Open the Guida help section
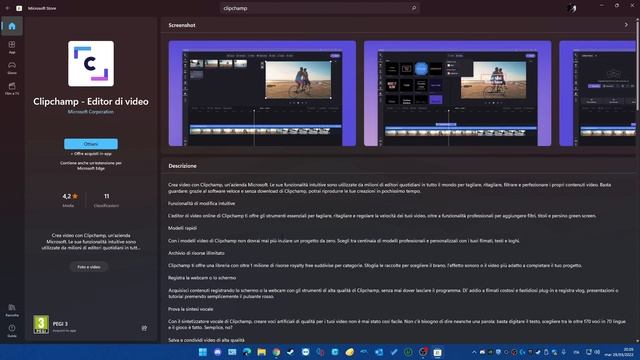 (12, 331)
